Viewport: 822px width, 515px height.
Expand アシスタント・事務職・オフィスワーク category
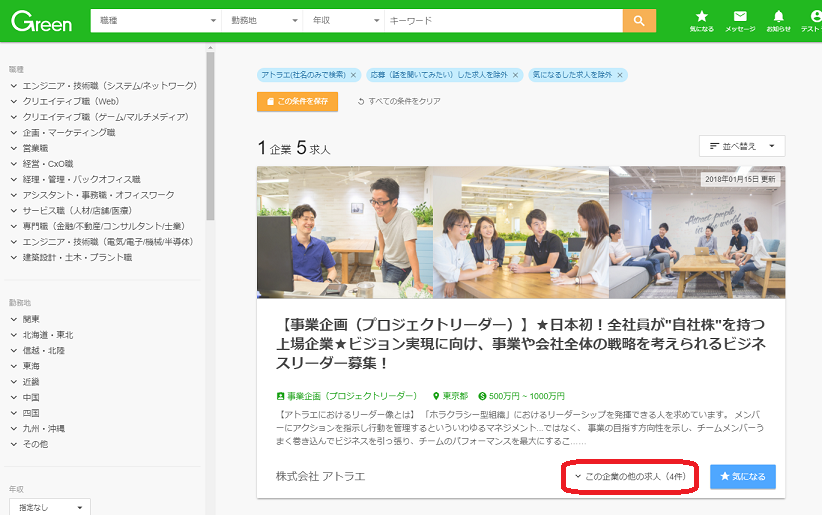92,195
